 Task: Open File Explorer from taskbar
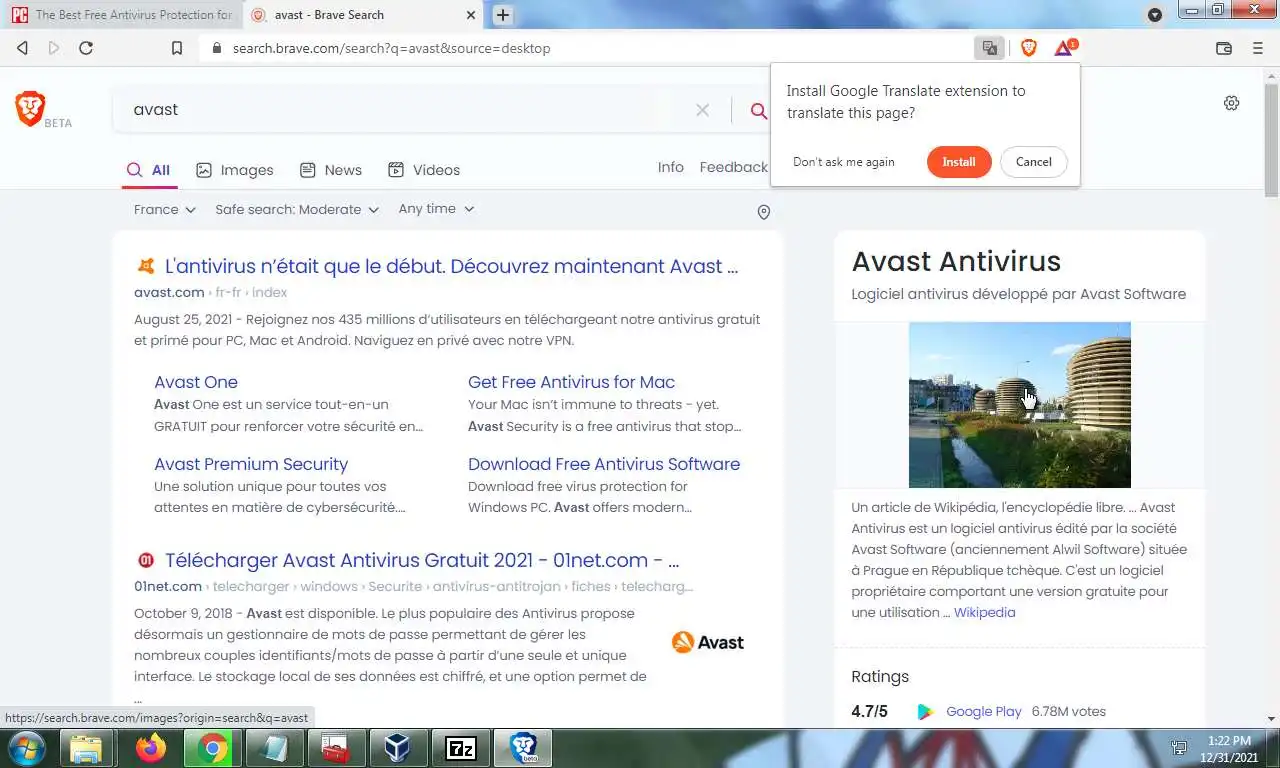tap(86, 748)
